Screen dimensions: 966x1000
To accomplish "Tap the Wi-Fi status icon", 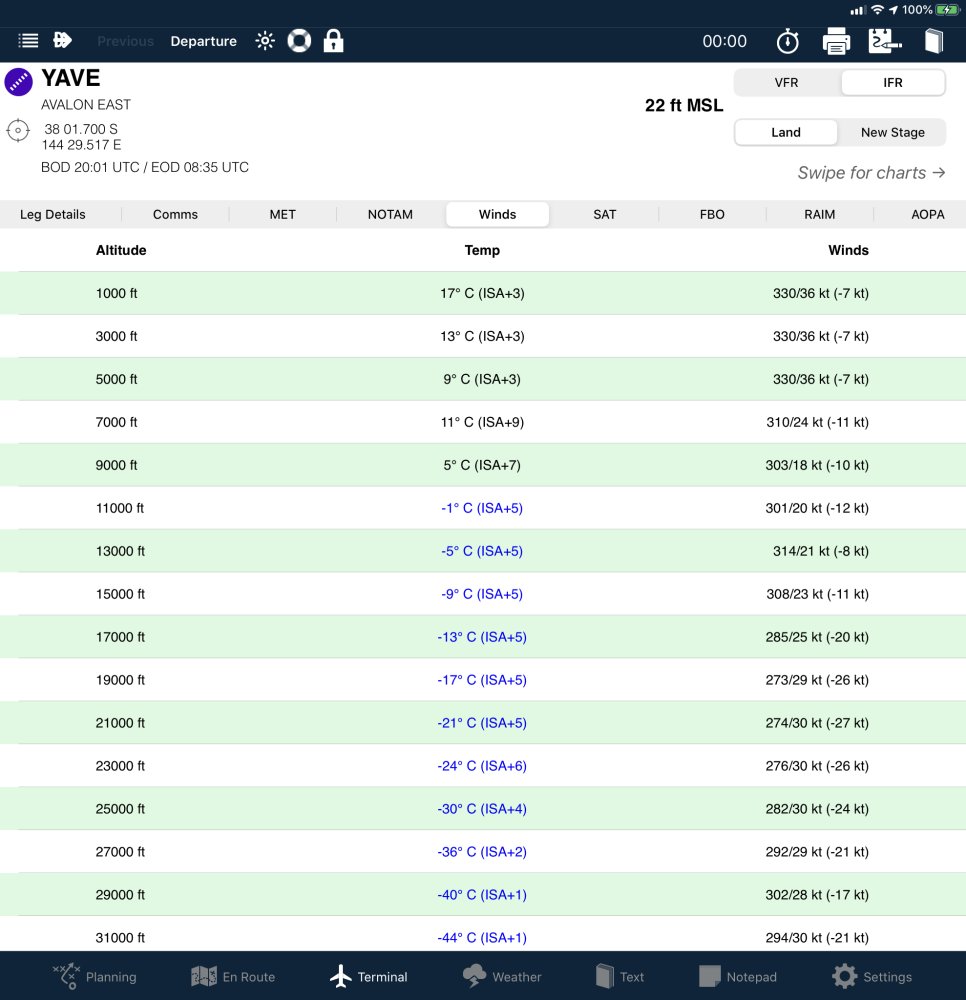I will click(x=877, y=10).
